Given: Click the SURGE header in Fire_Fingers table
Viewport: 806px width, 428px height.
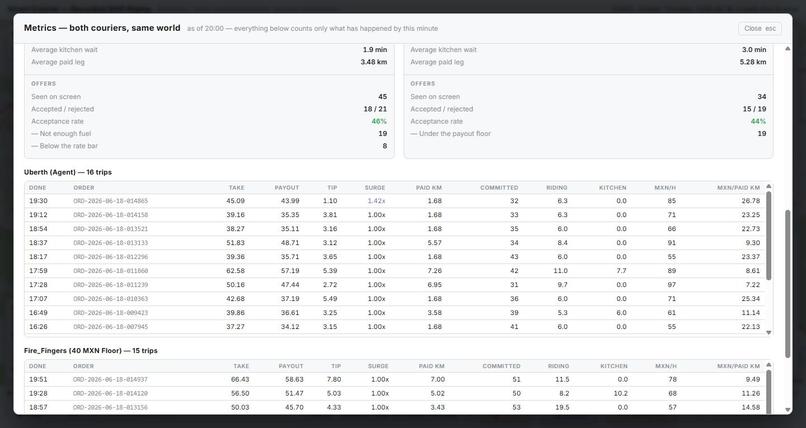Looking at the screenshot, I should (378, 366).
